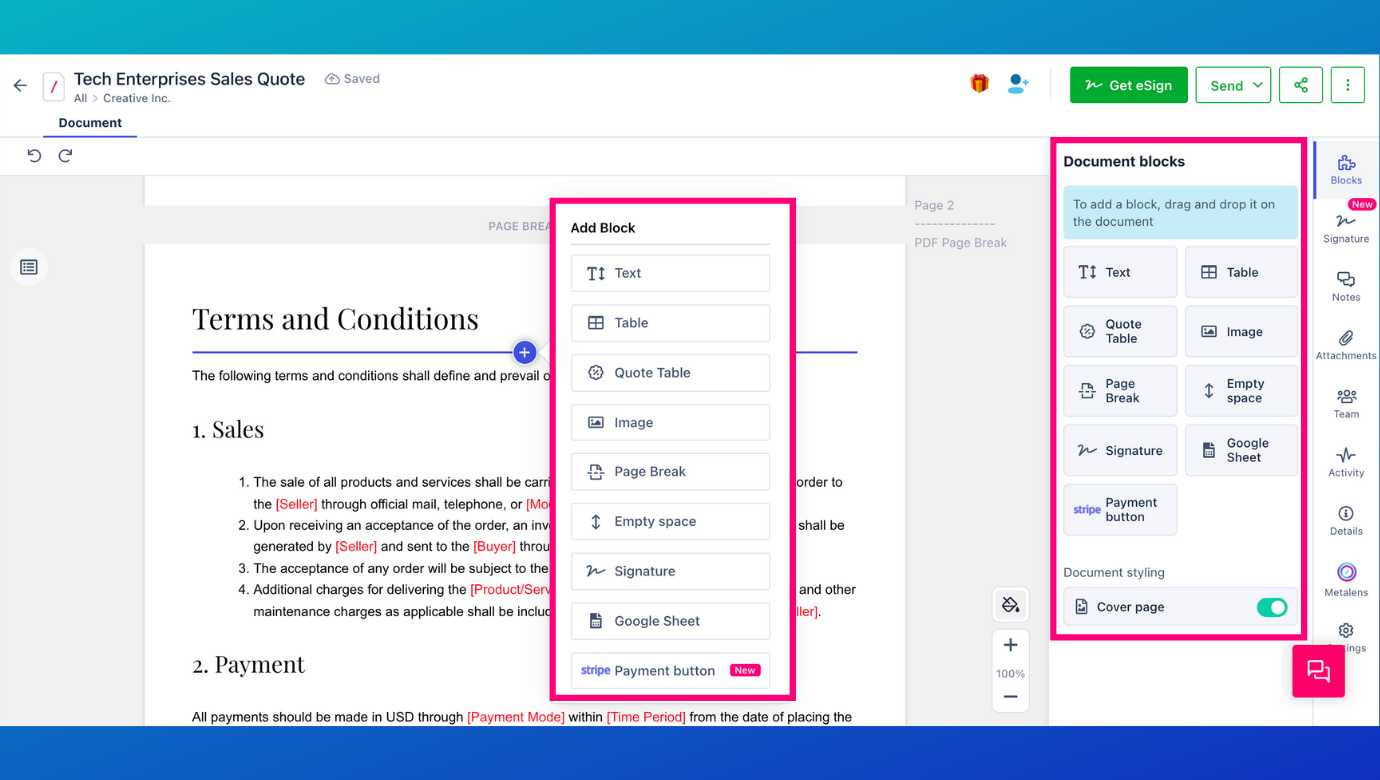Open the Attachments paperclip icon
This screenshot has height=780, width=1380.
1346,344
